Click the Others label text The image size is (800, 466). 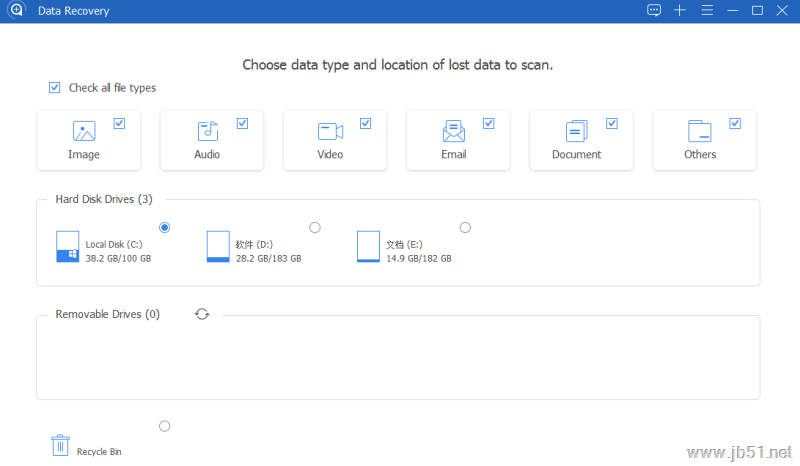pos(700,154)
